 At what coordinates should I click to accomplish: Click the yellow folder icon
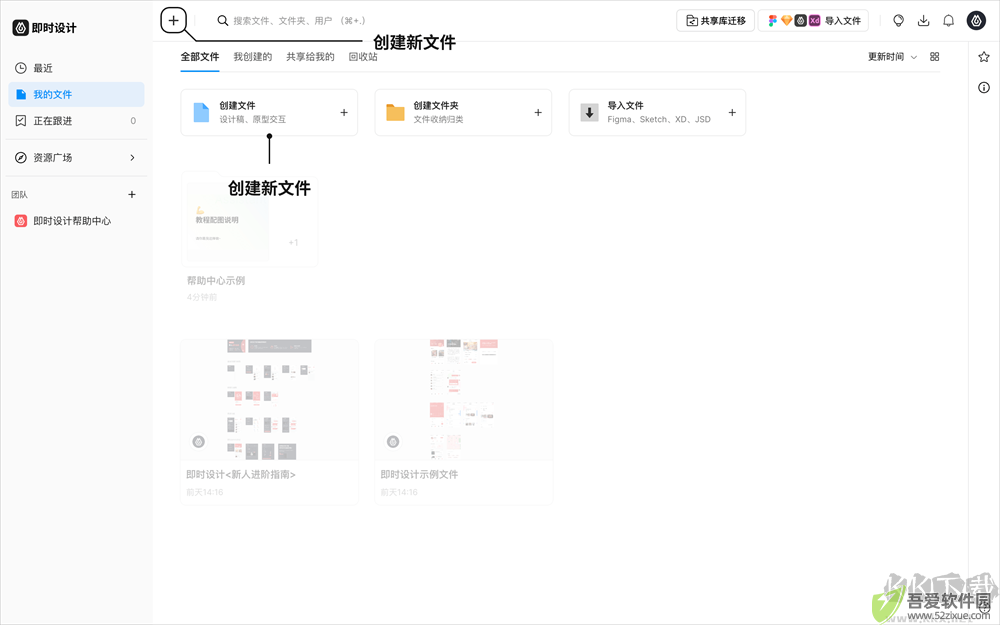click(x=395, y=112)
